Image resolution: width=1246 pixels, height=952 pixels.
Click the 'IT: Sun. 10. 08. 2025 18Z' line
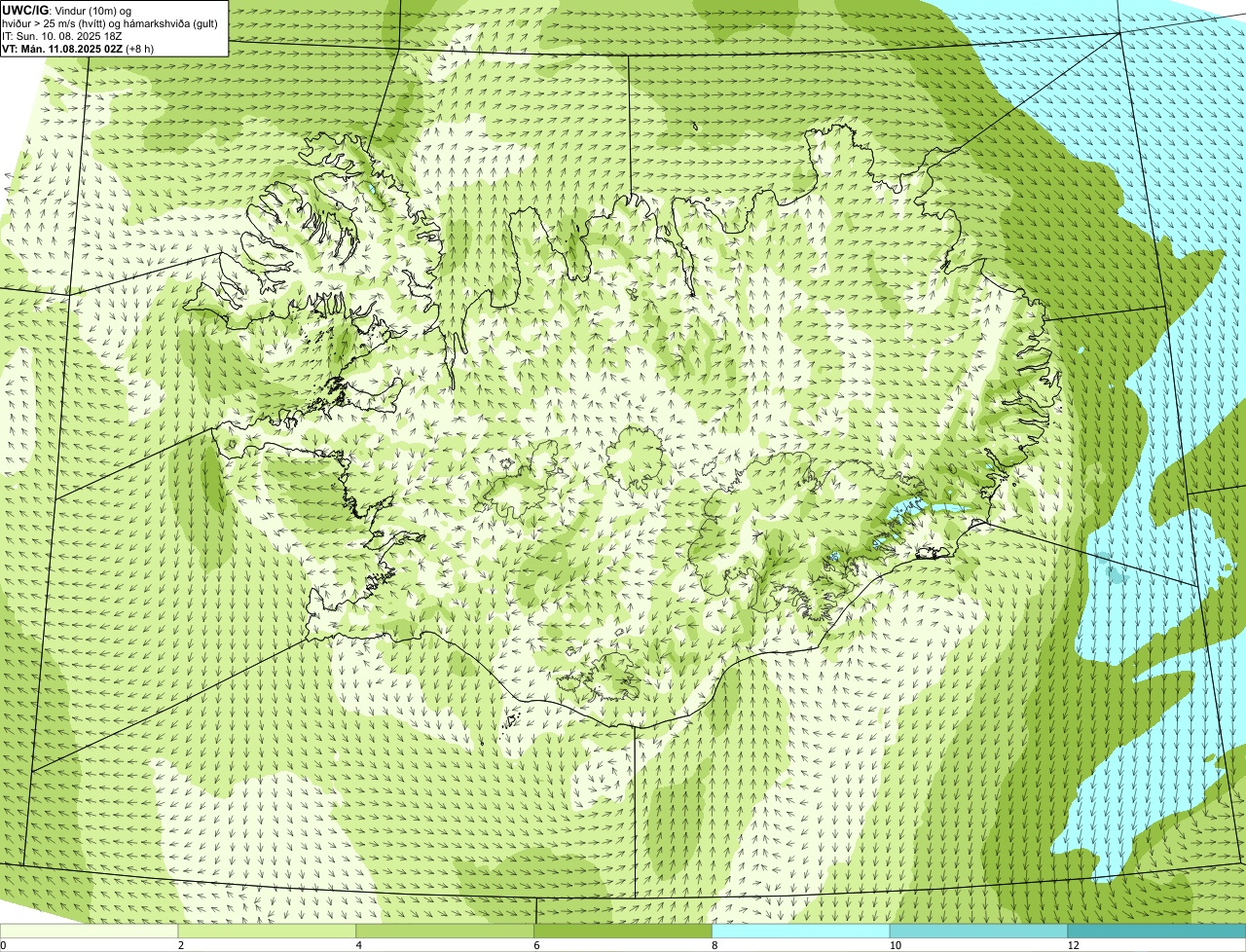(x=62, y=36)
